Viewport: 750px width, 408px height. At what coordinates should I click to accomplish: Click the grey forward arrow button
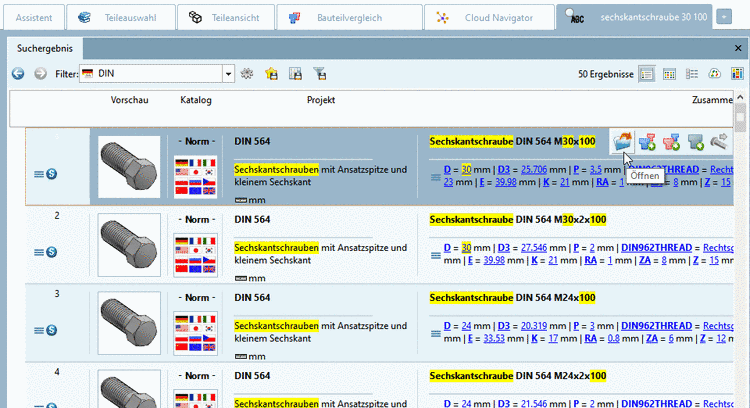40,74
